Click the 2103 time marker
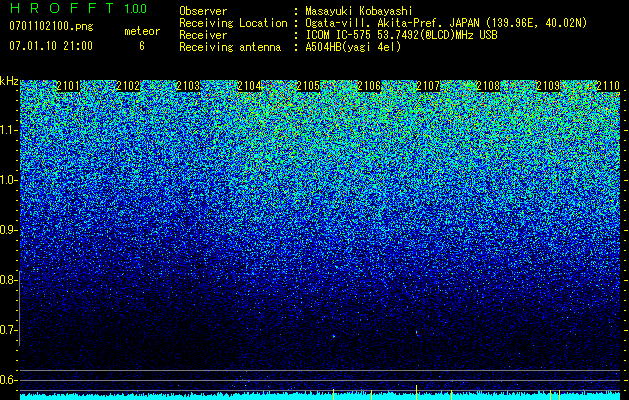This screenshot has height=400, width=629. pos(188,86)
